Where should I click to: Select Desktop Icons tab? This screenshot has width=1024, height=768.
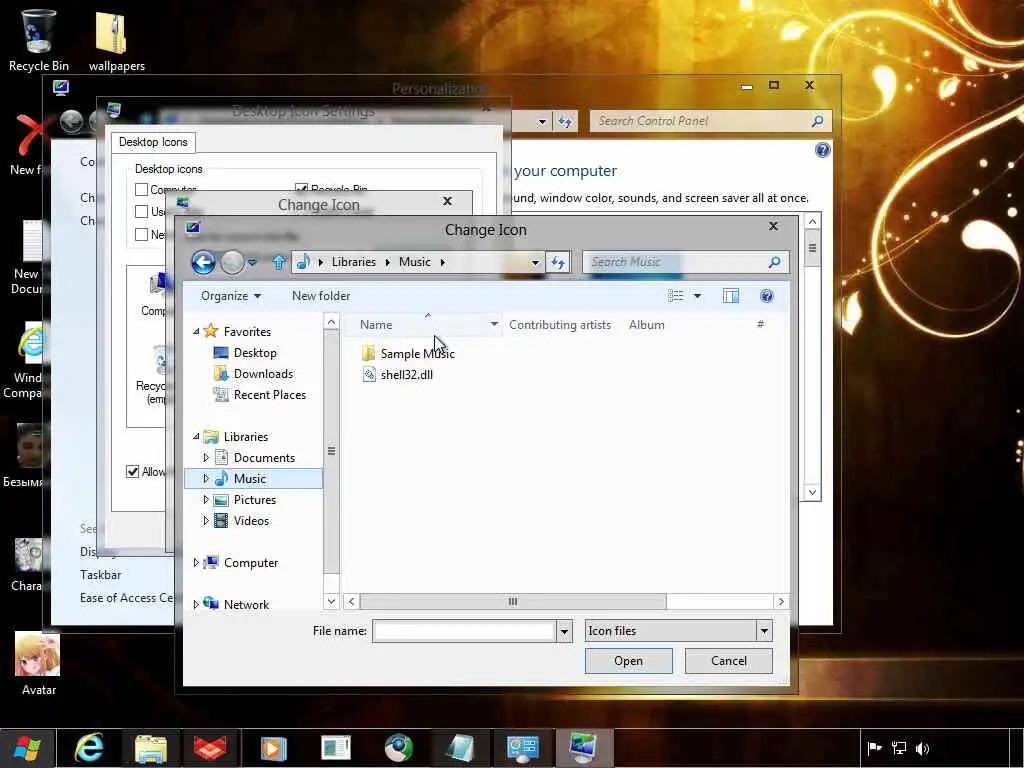[x=153, y=142]
